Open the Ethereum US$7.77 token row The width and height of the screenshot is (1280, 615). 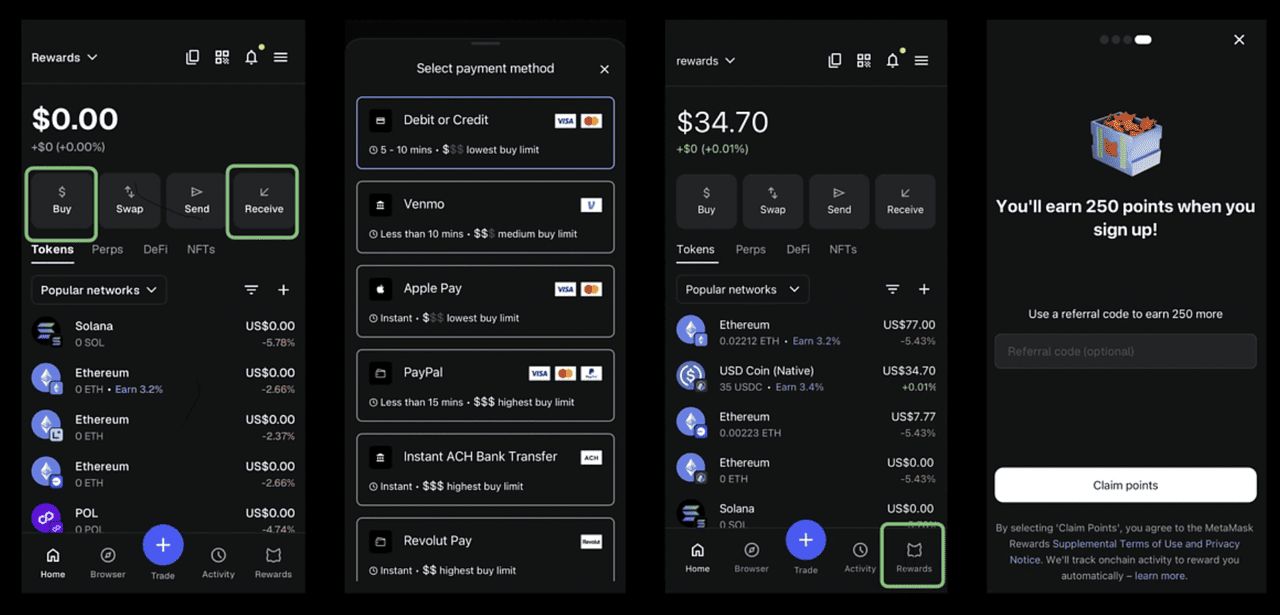(806, 424)
